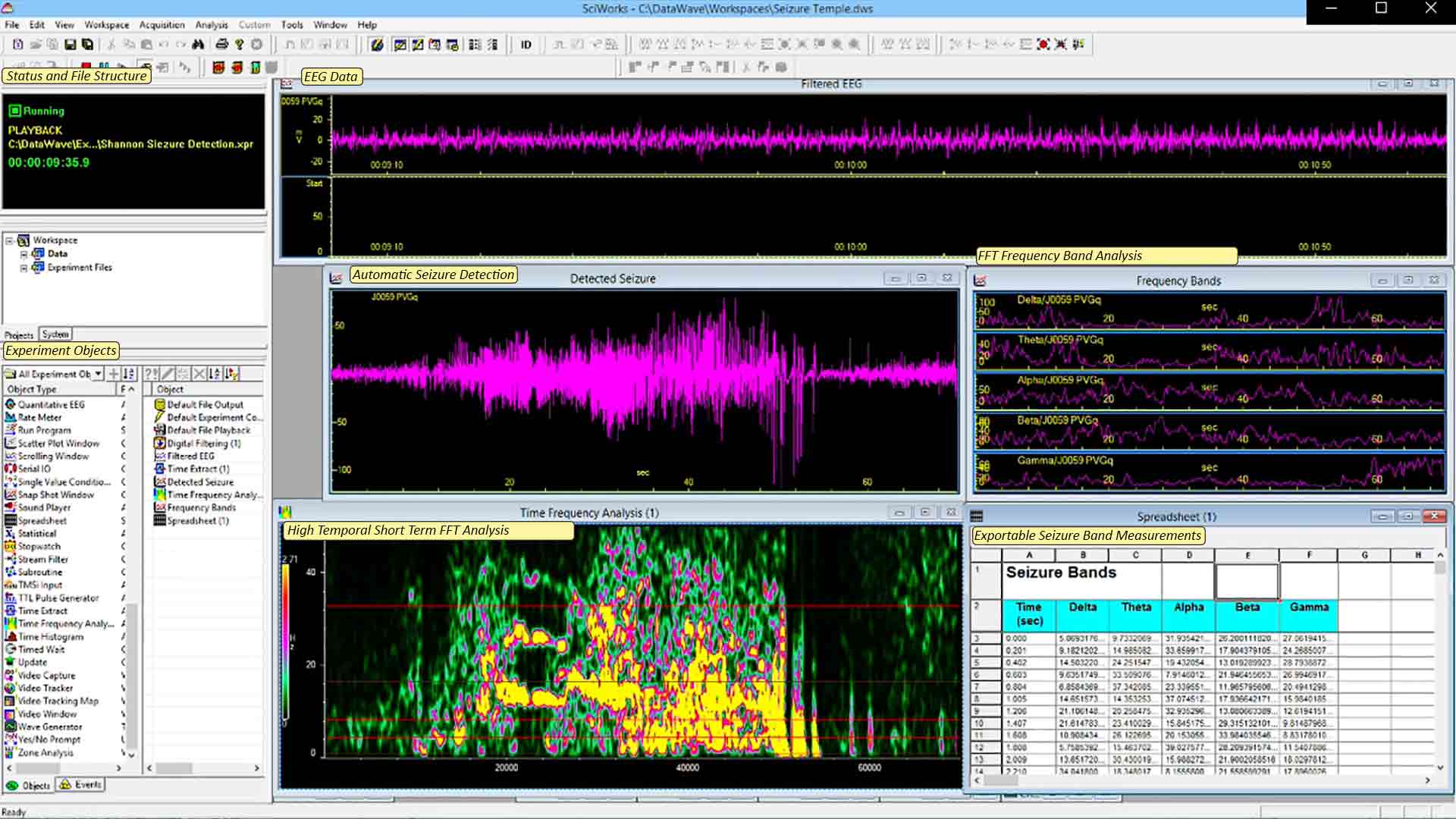Open the All Experiment Objects dropdown

pos(98,374)
